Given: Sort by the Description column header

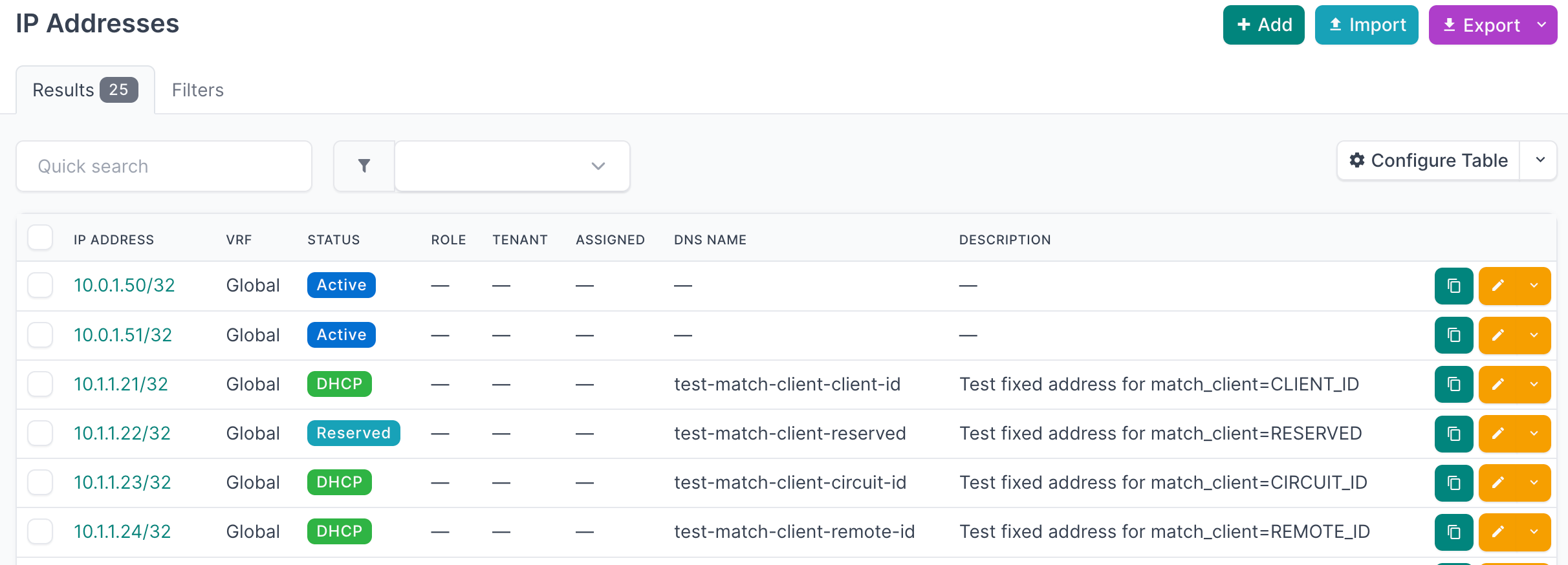Looking at the screenshot, I should 1005,240.
